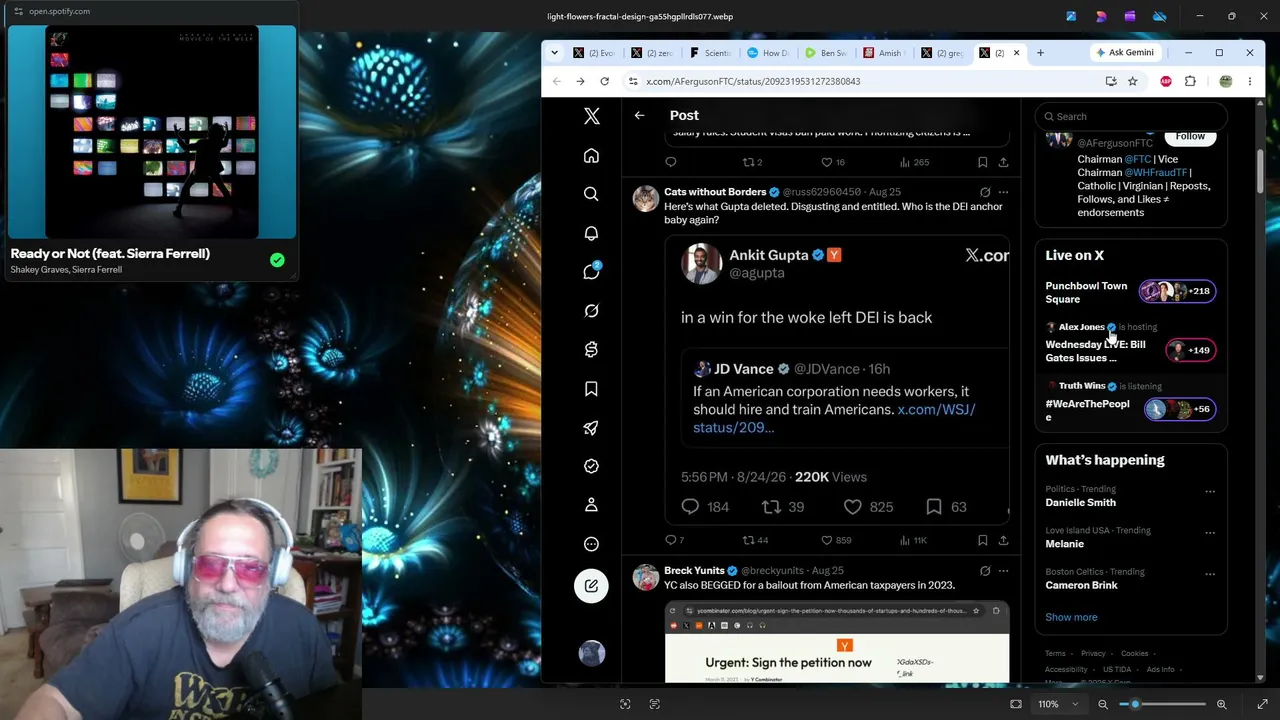1280x720 pixels.
Task: Open X account avatar at sidebar bottom
Action: (591, 653)
